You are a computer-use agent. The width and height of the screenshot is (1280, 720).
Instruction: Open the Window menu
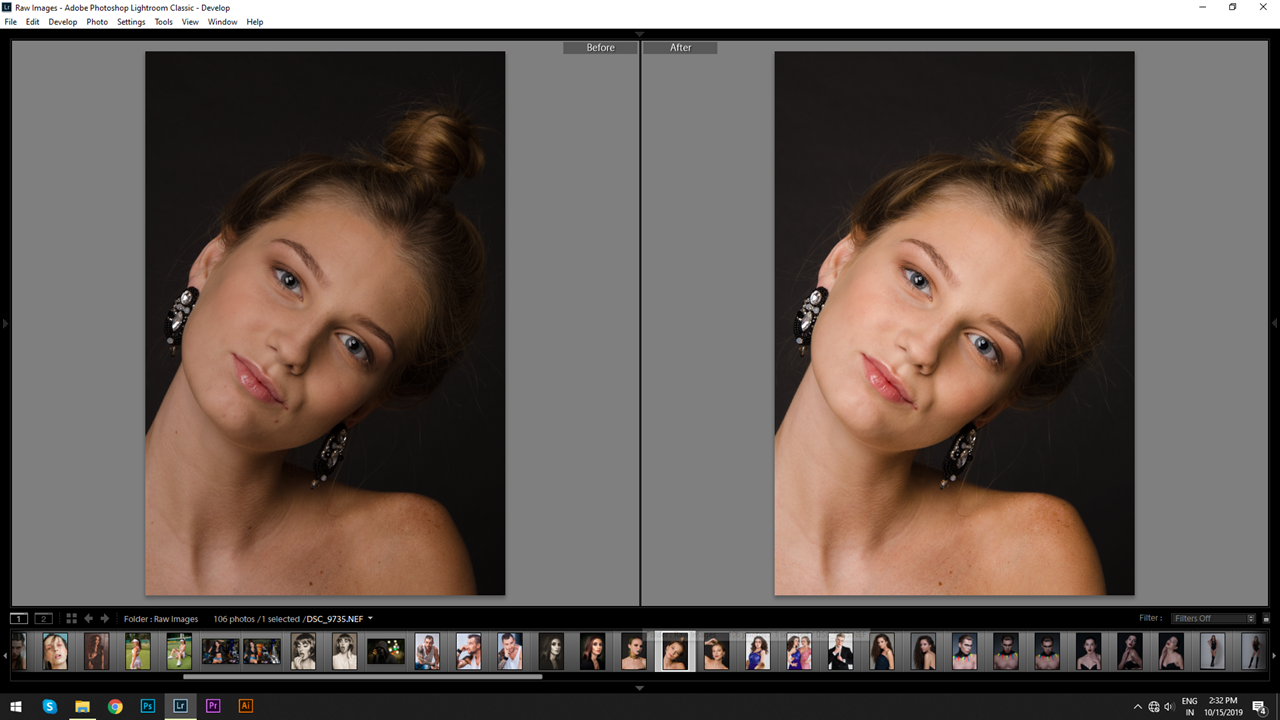click(223, 22)
